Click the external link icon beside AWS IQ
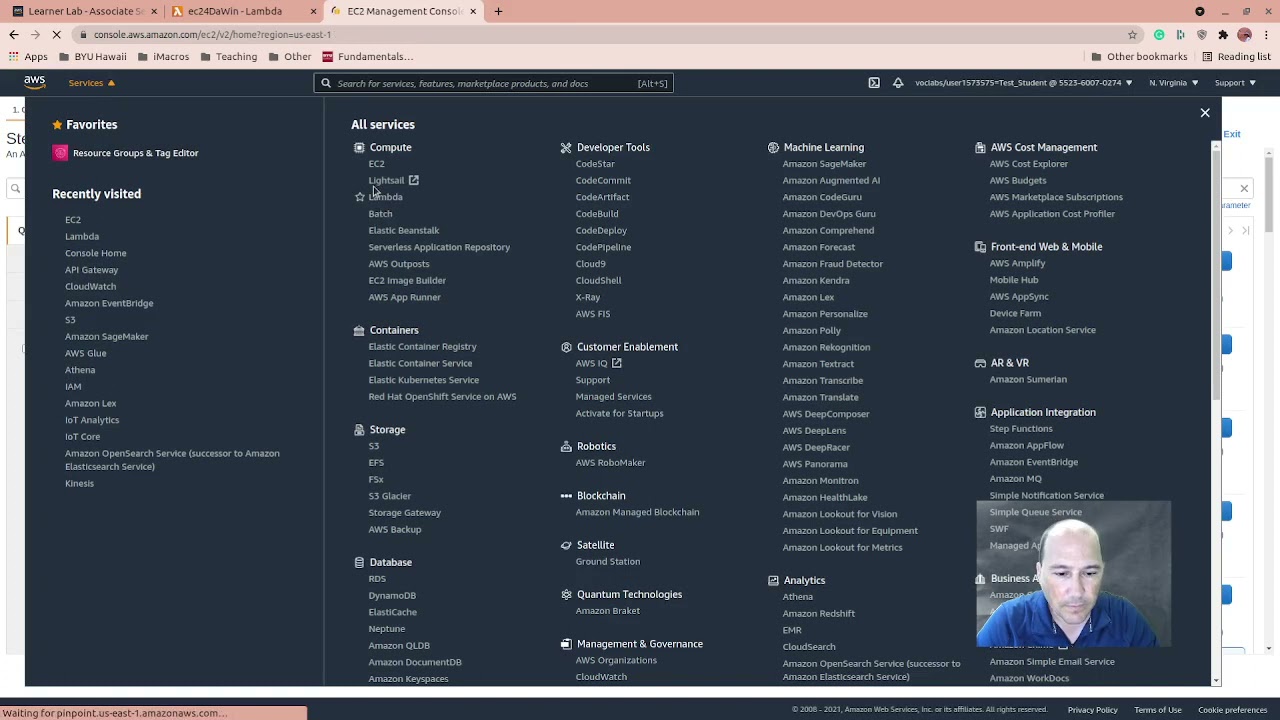 pos(616,363)
